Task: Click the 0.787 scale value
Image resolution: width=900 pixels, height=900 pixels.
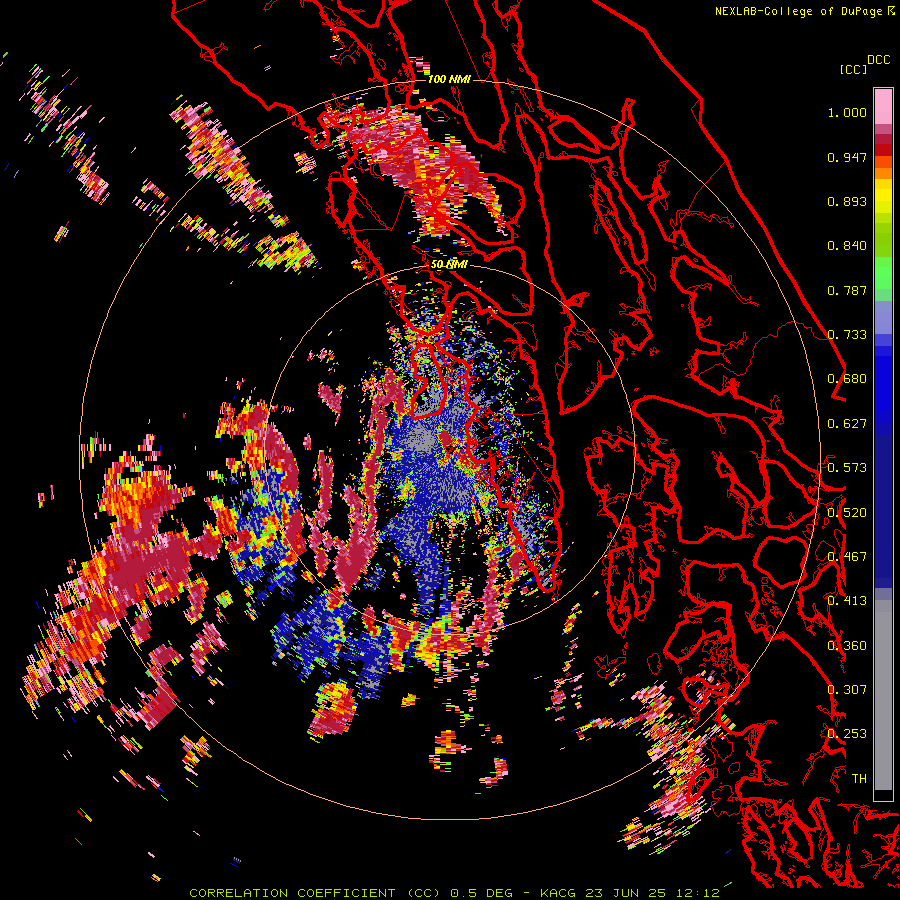Action: click(847, 290)
